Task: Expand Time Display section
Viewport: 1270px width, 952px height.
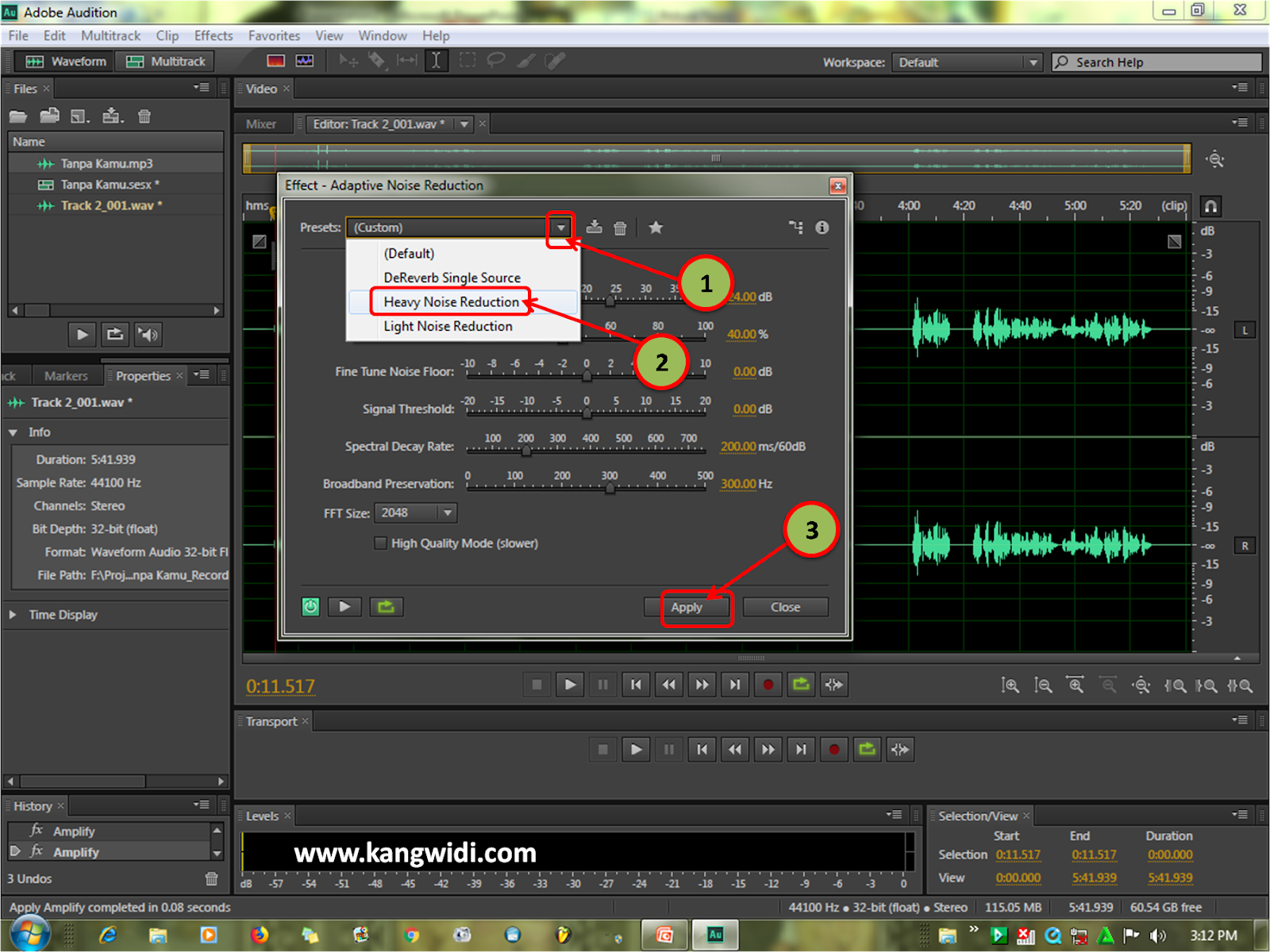Action: [x=13, y=615]
